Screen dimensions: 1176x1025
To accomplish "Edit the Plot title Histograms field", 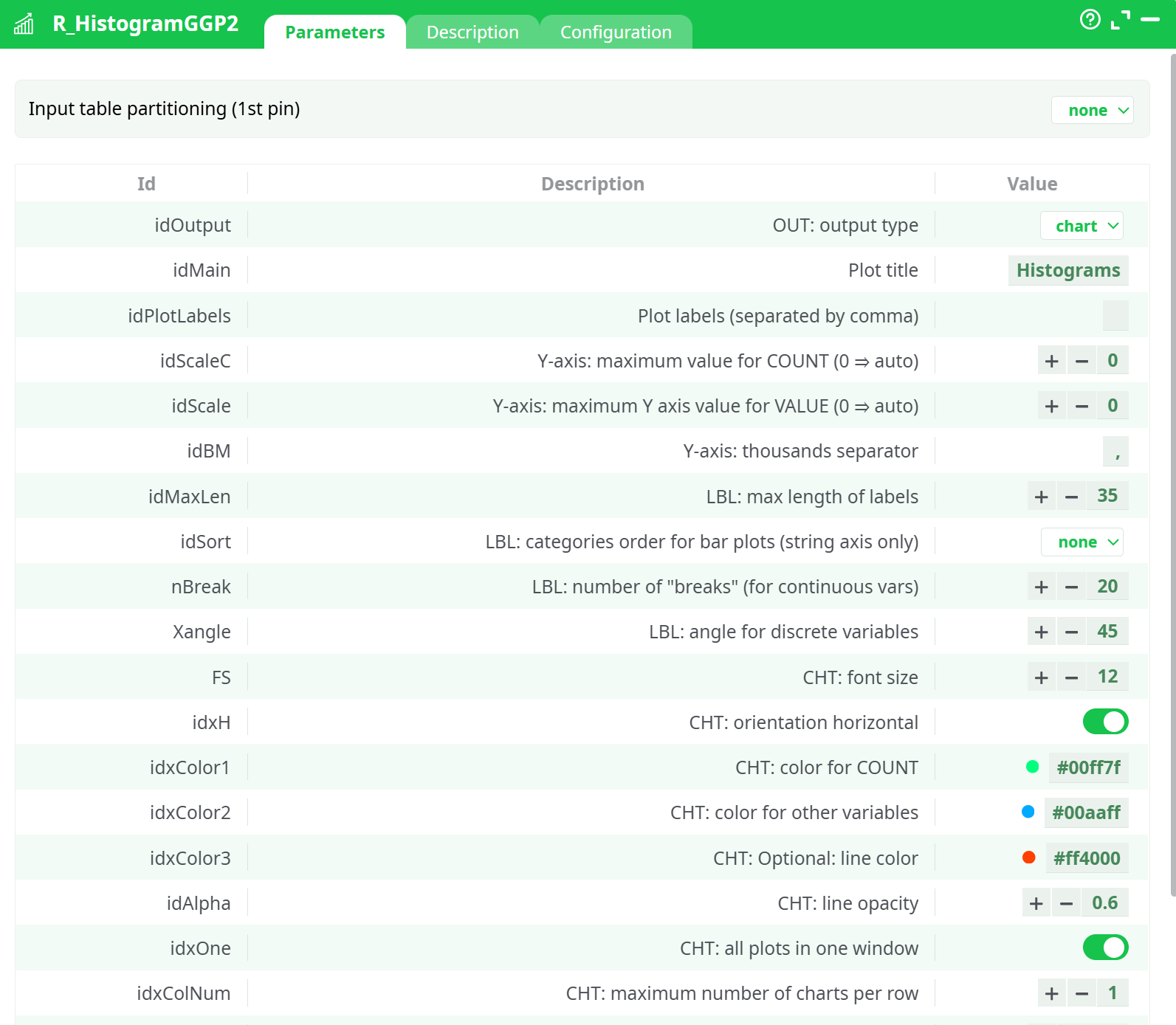I will pos(1068,270).
